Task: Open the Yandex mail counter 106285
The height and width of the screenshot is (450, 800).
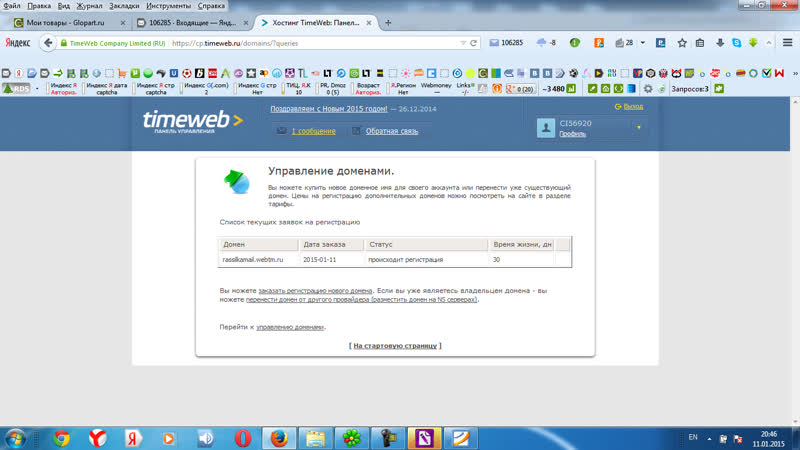Action: [x=506, y=43]
